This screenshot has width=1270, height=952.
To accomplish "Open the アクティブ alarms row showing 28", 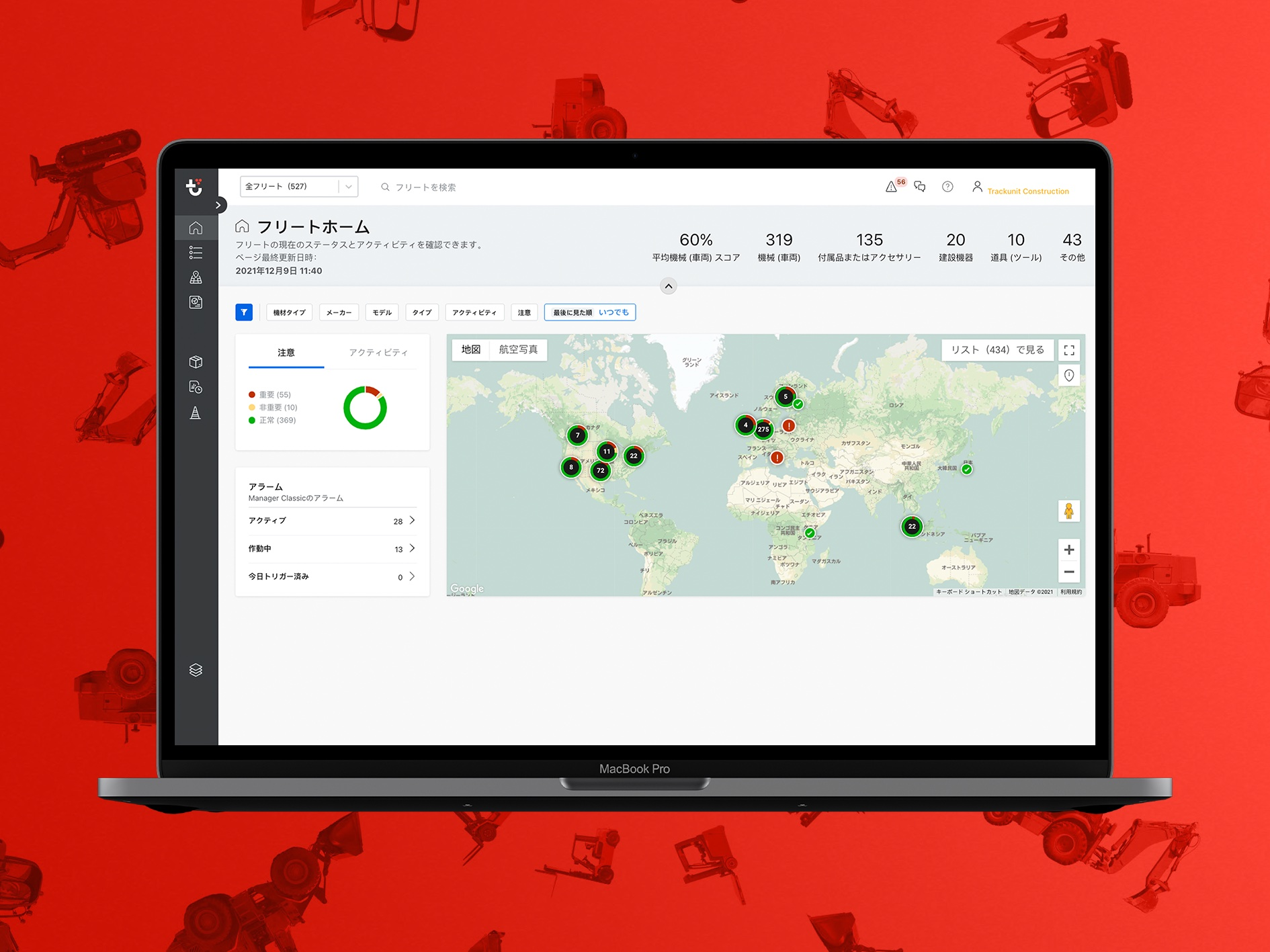I will (332, 521).
